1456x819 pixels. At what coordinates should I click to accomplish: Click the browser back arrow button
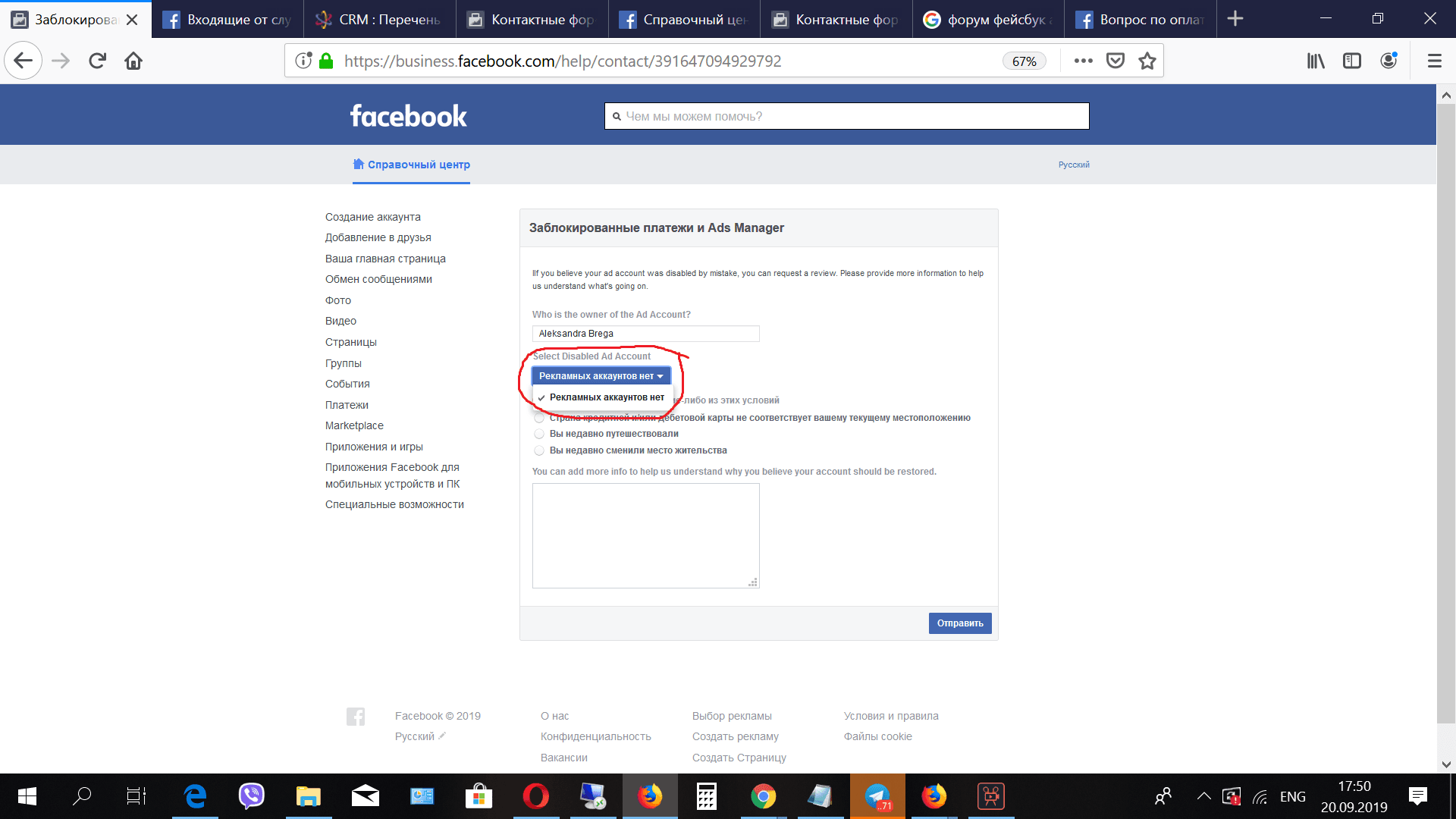point(24,61)
